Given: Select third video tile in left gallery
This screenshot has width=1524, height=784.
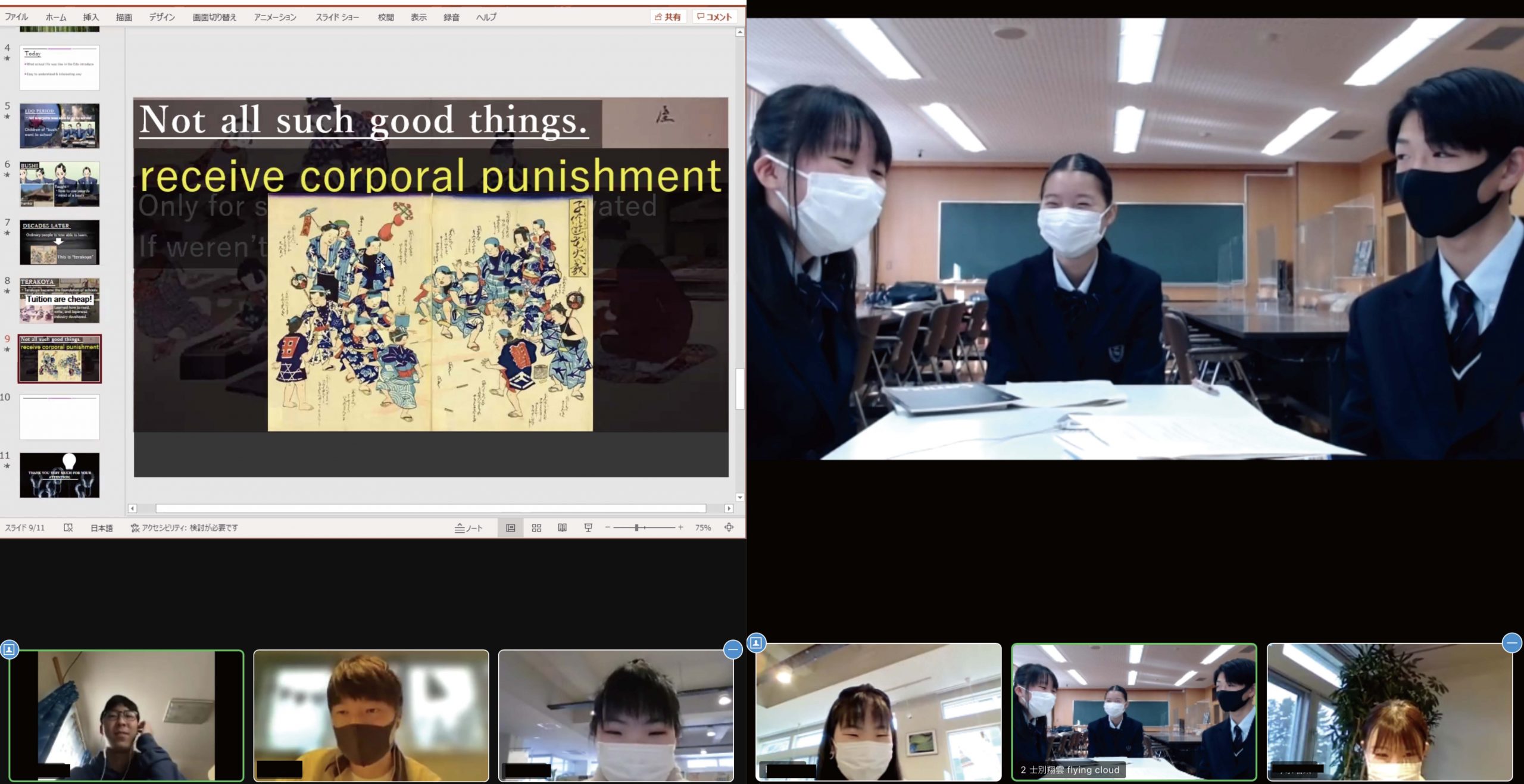Looking at the screenshot, I should coord(616,716).
